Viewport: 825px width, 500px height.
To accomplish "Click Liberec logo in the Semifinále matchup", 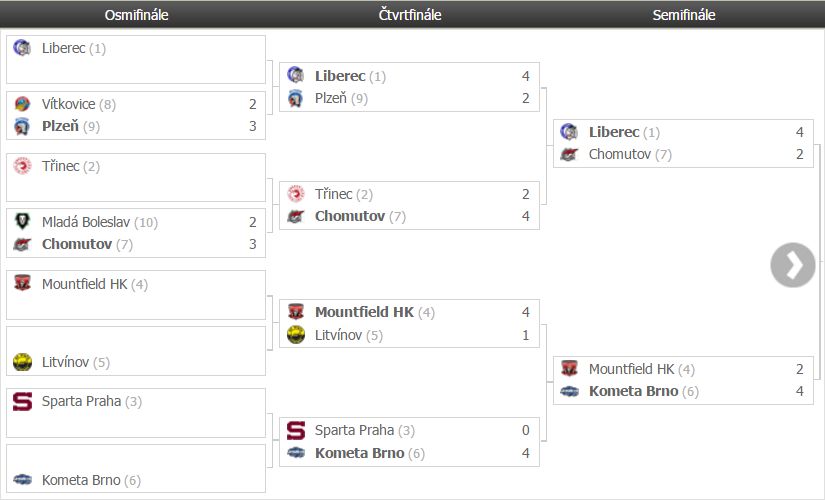I will click(x=569, y=132).
